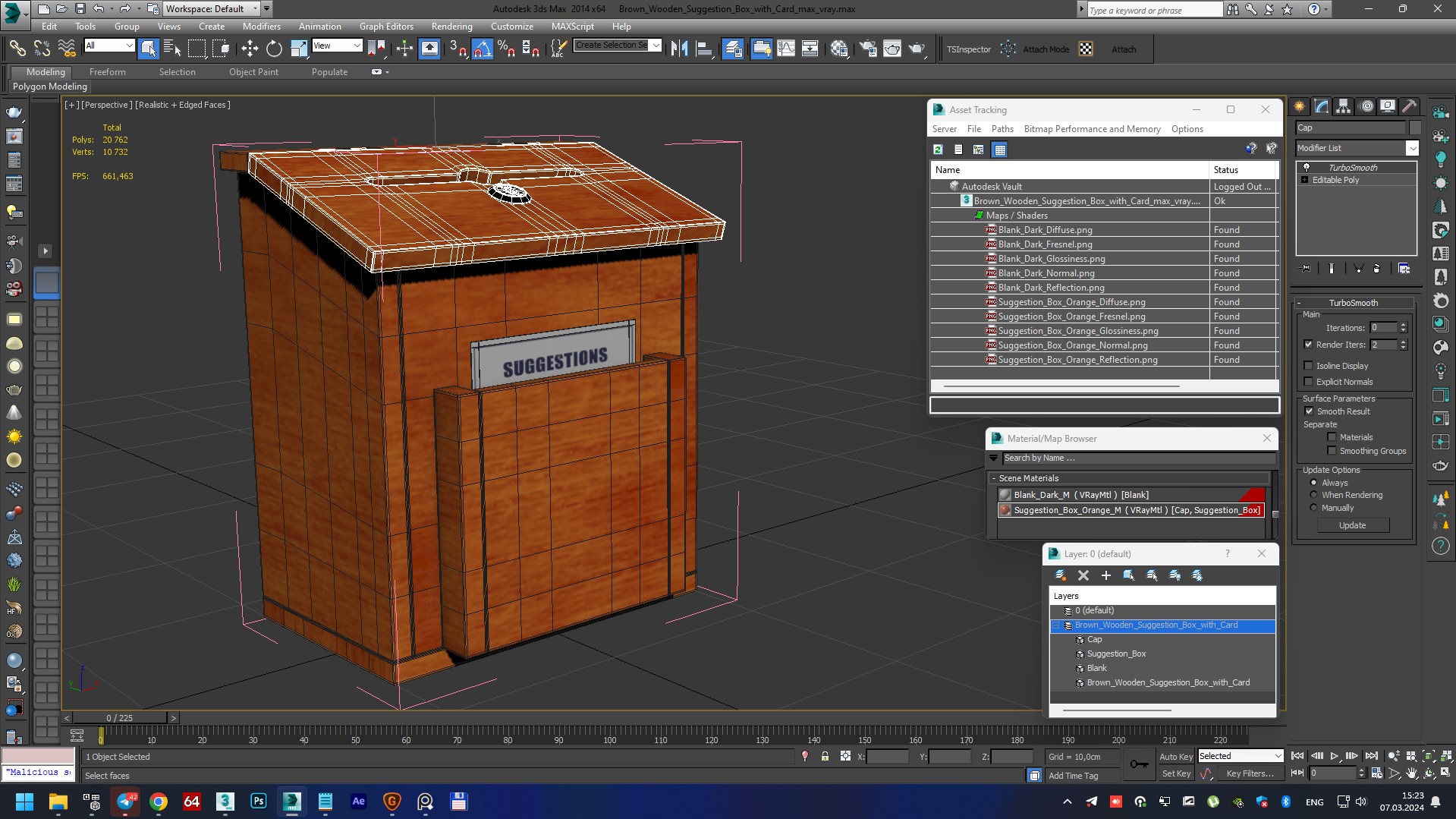Open Select by Name list tool

coord(172,49)
